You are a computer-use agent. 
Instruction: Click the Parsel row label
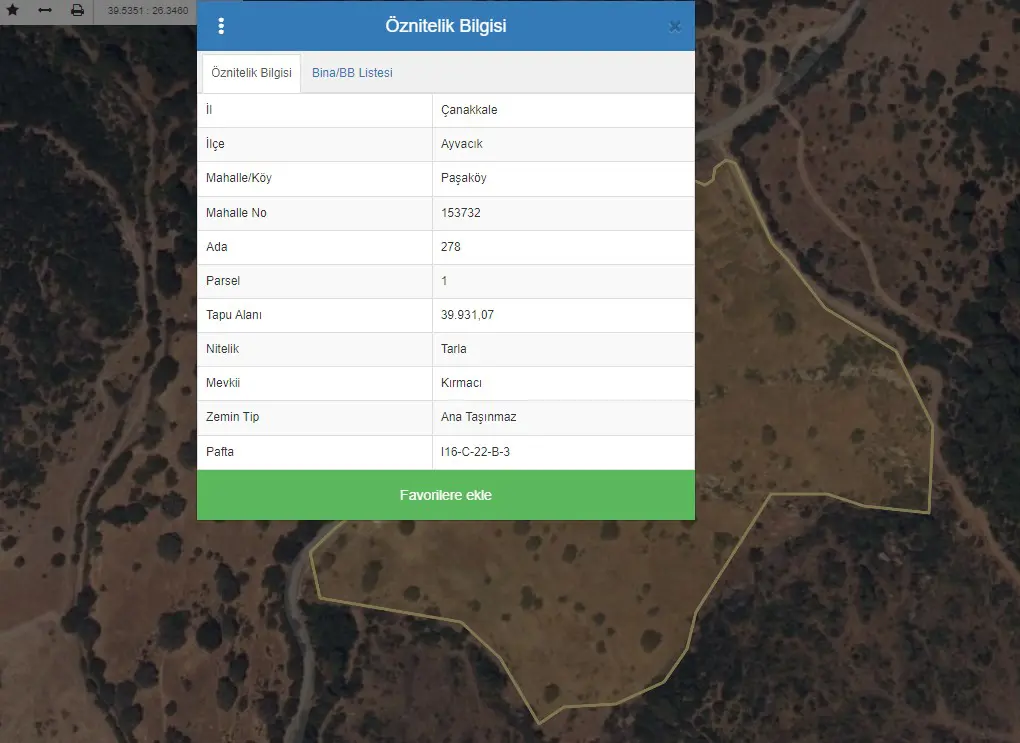[x=222, y=281]
